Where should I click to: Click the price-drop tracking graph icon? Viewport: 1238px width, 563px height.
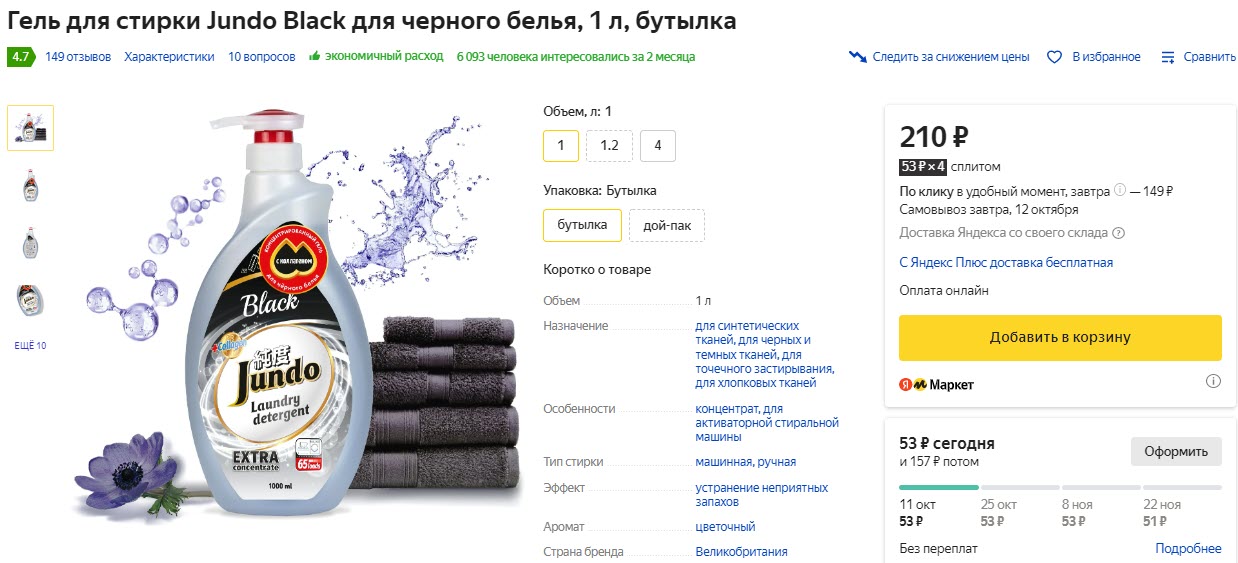857,57
